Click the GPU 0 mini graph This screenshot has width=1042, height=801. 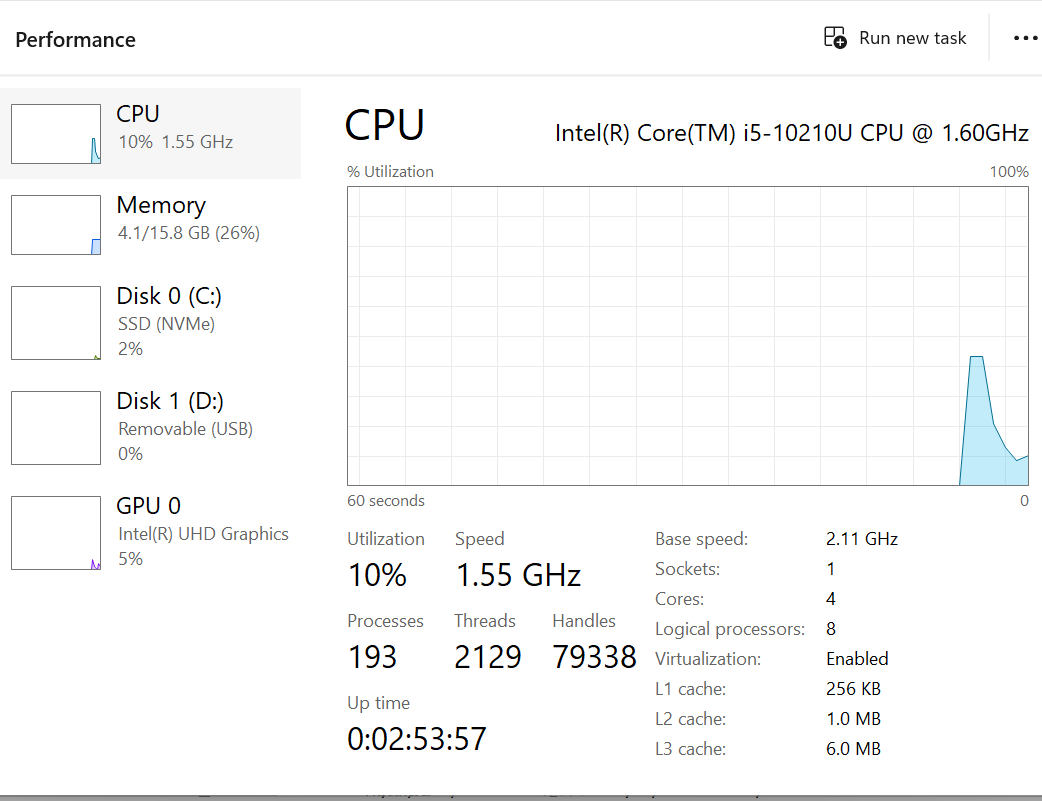(x=56, y=533)
